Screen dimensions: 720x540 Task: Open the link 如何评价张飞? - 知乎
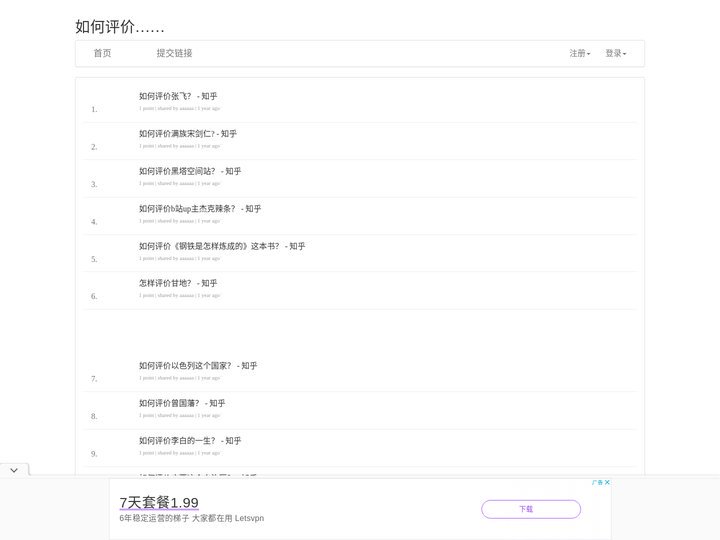pos(178,96)
